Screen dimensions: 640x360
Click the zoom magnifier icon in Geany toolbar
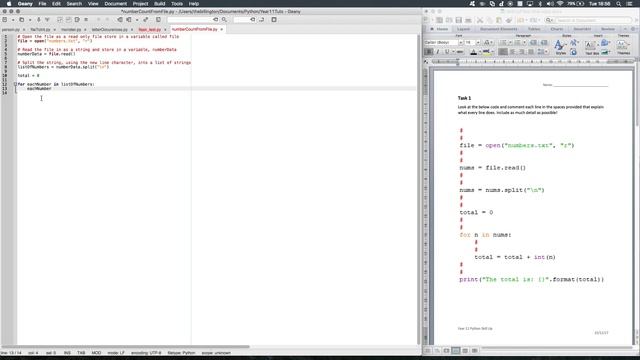(x=224, y=20)
